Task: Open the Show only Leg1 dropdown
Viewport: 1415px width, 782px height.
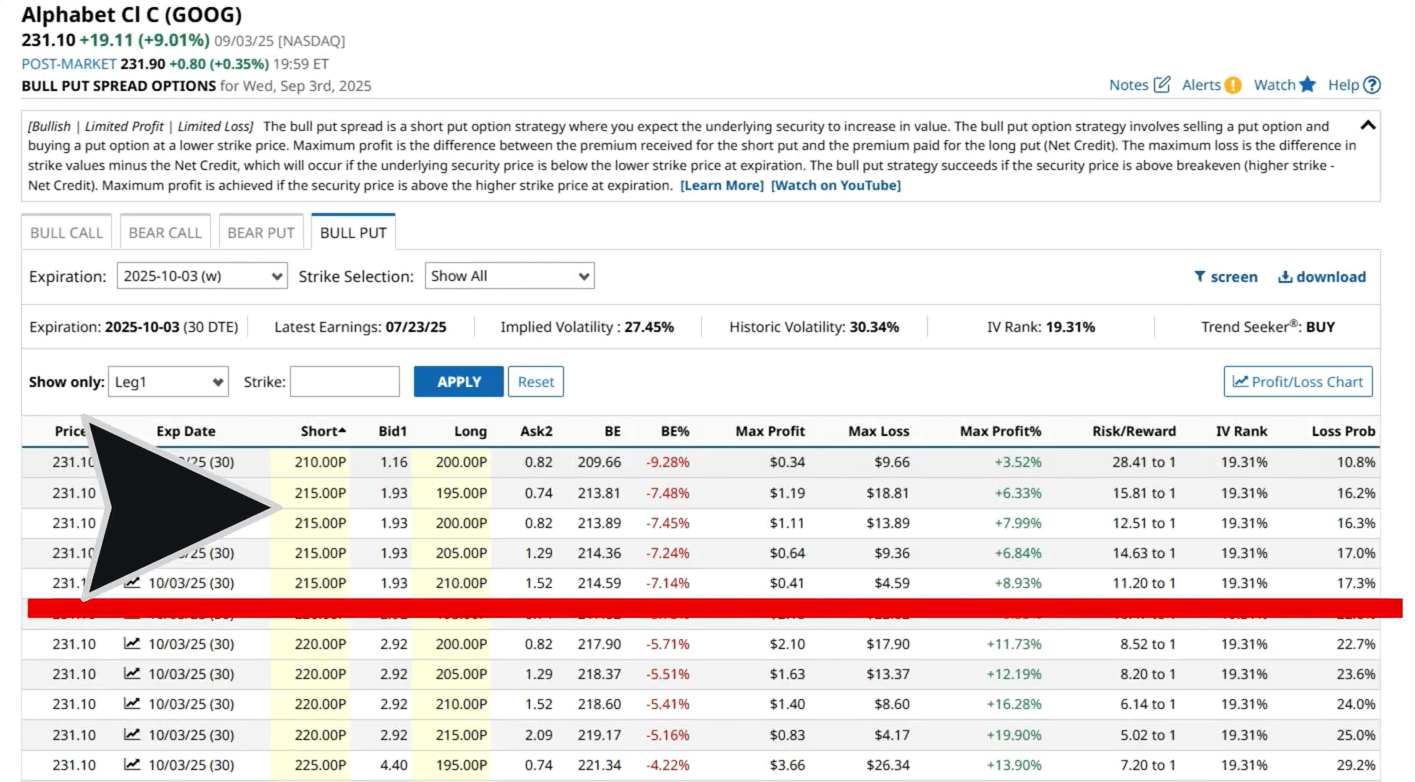Action: pos(168,381)
